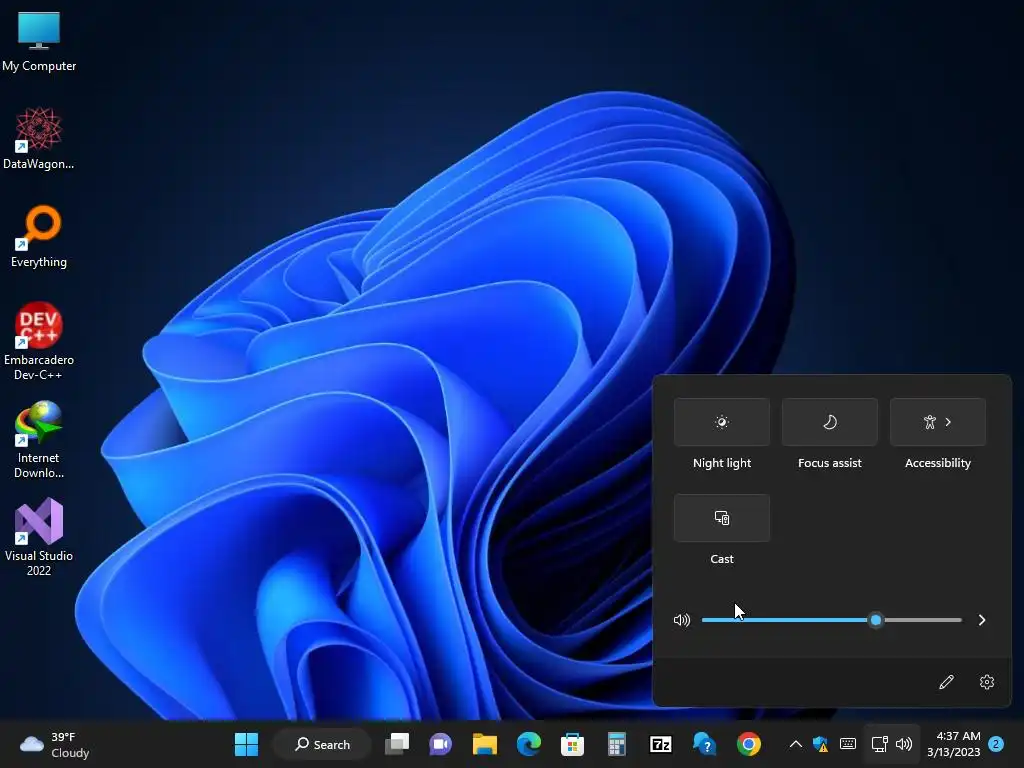Click the taskbar Search box
Viewport: 1024px width, 768px height.
pyautogui.click(x=323, y=744)
